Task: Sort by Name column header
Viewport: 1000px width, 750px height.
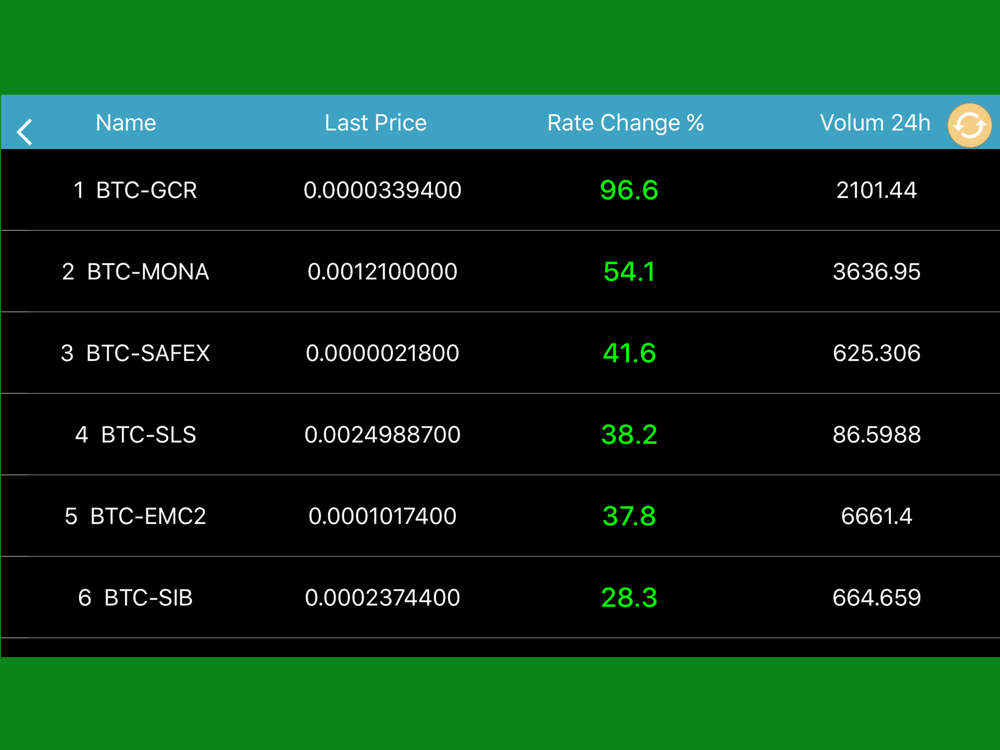Action: click(126, 122)
